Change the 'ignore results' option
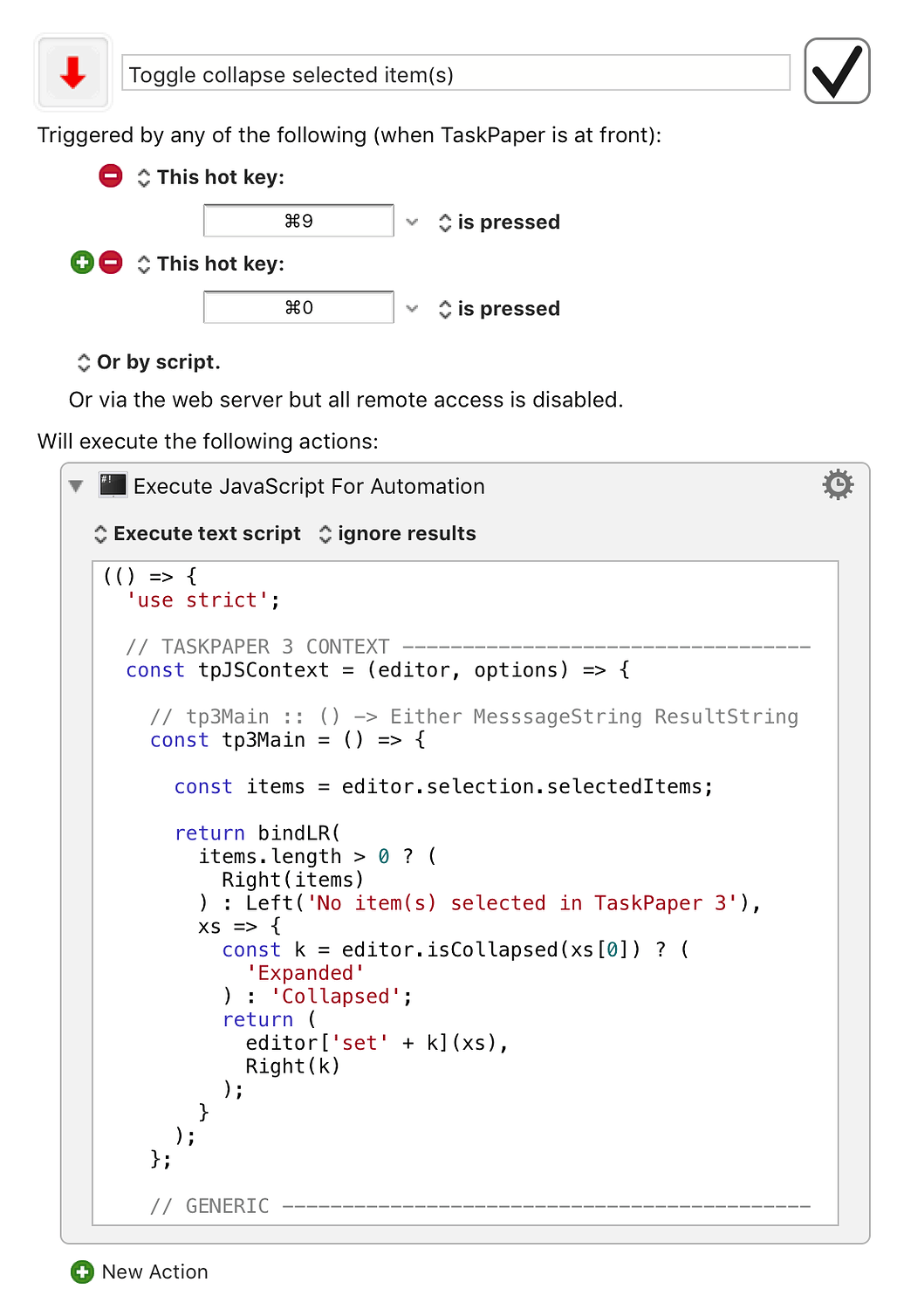904x1316 pixels. pyautogui.click(x=398, y=534)
